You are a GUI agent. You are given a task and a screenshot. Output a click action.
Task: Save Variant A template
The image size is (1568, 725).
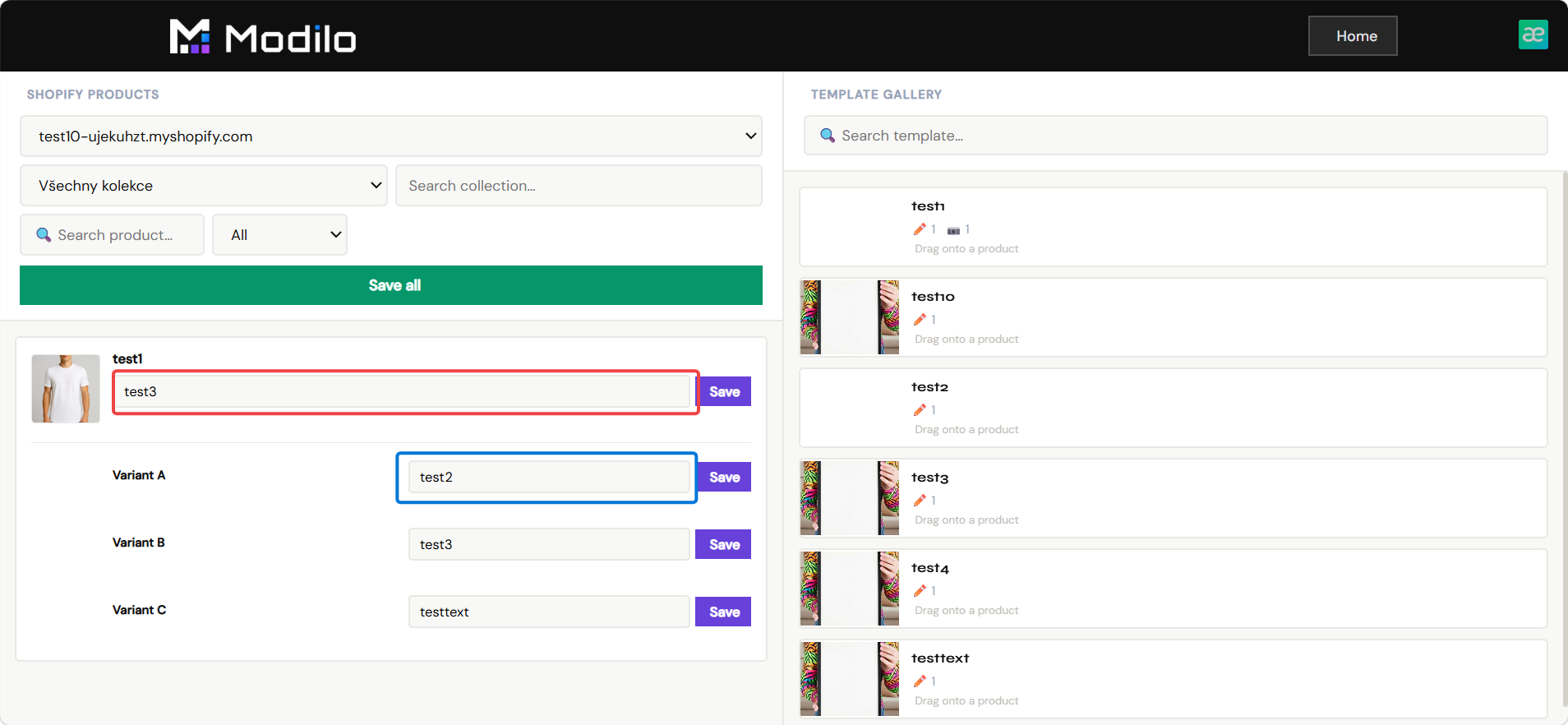(724, 478)
